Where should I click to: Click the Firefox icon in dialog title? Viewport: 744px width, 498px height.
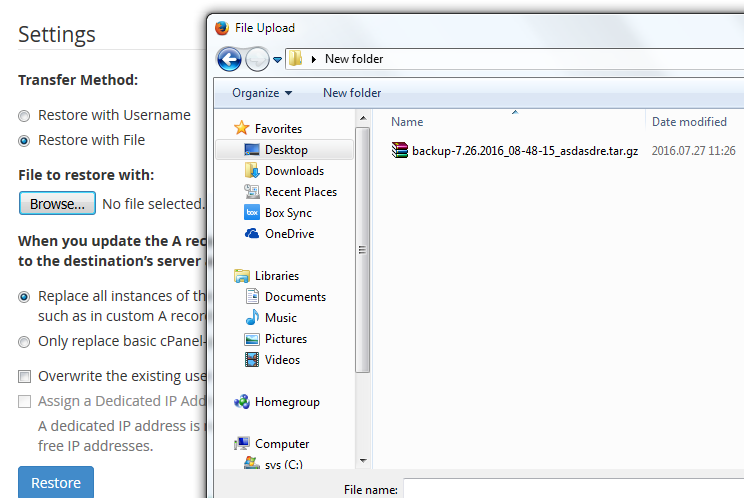222,28
